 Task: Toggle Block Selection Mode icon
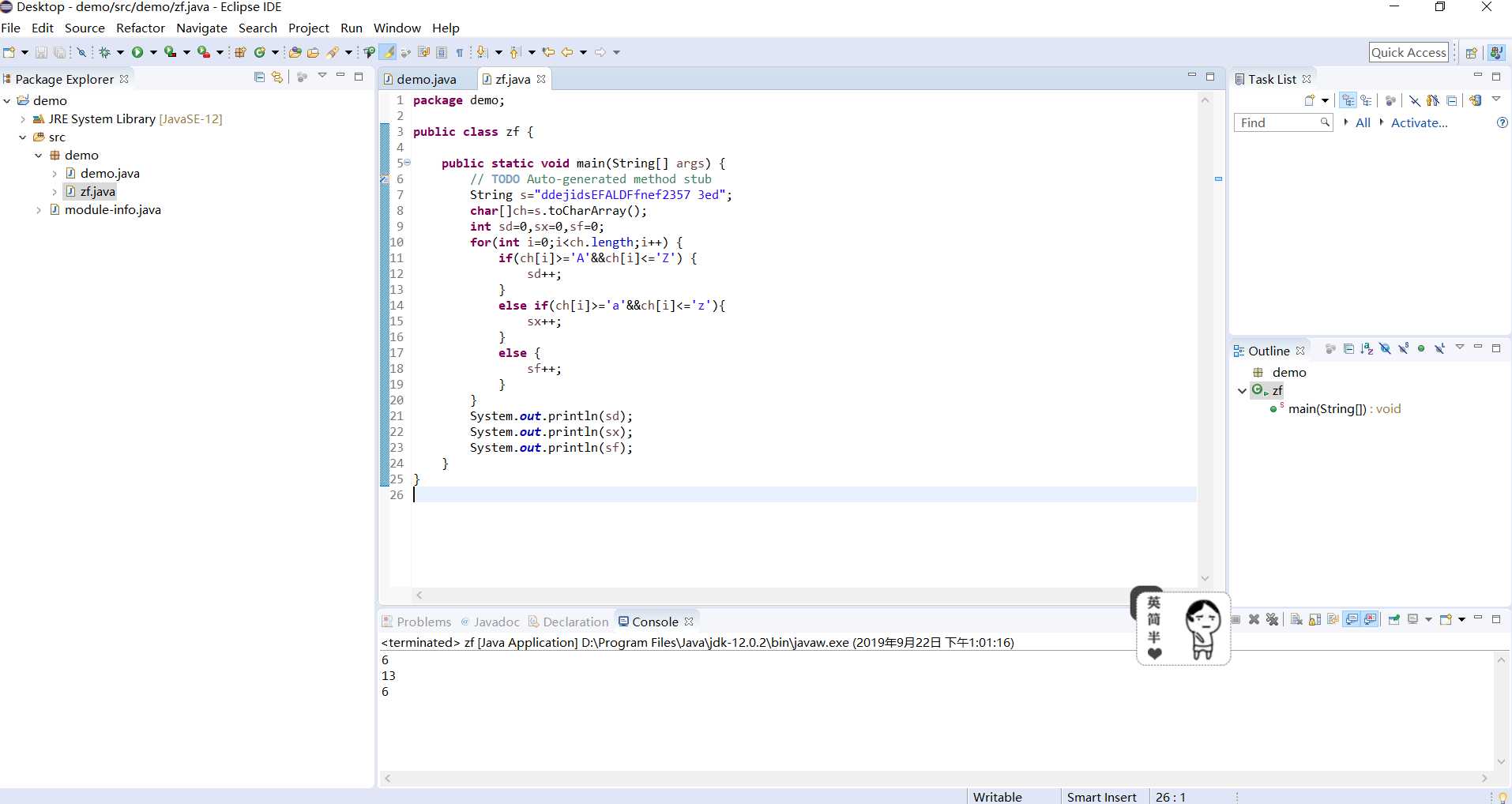[x=442, y=52]
